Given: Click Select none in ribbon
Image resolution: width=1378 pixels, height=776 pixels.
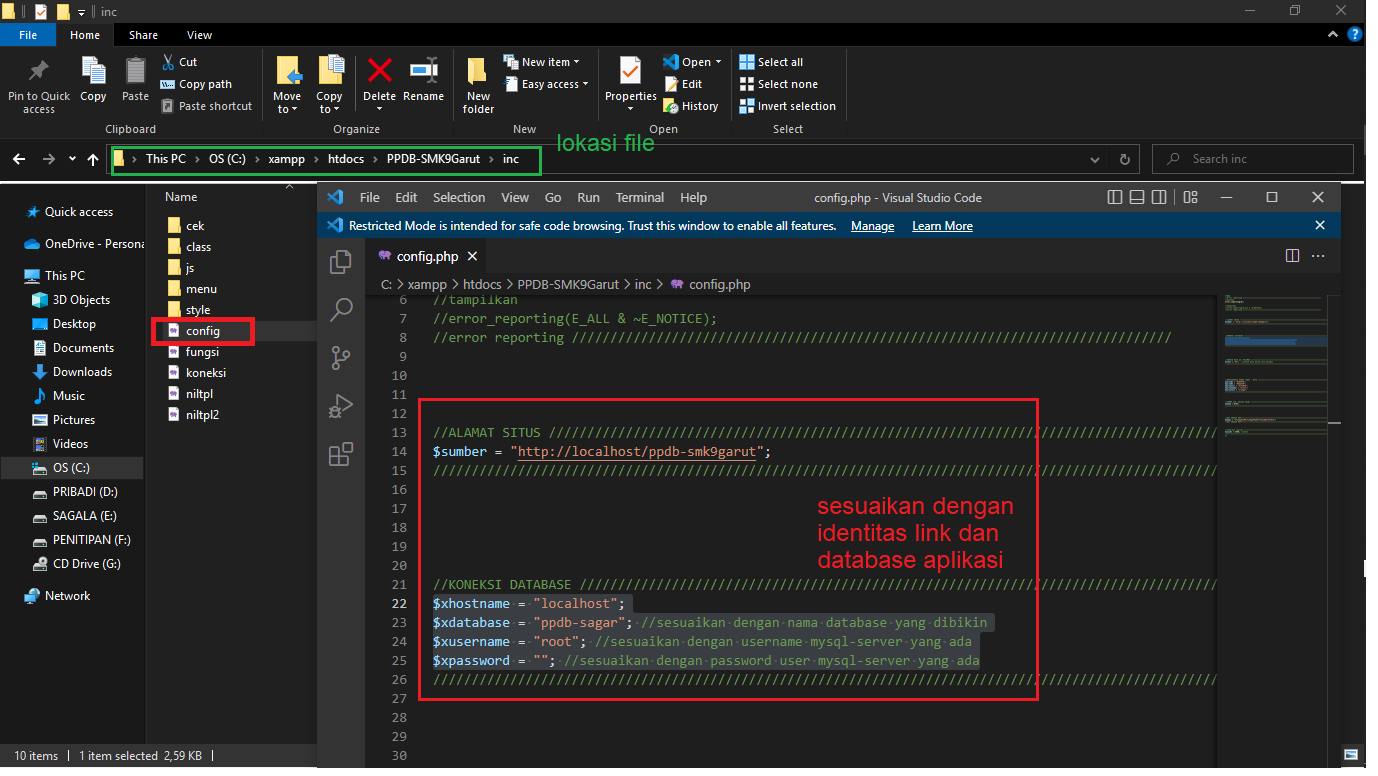Looking at the screenshot, I should (x=778, y=84).
